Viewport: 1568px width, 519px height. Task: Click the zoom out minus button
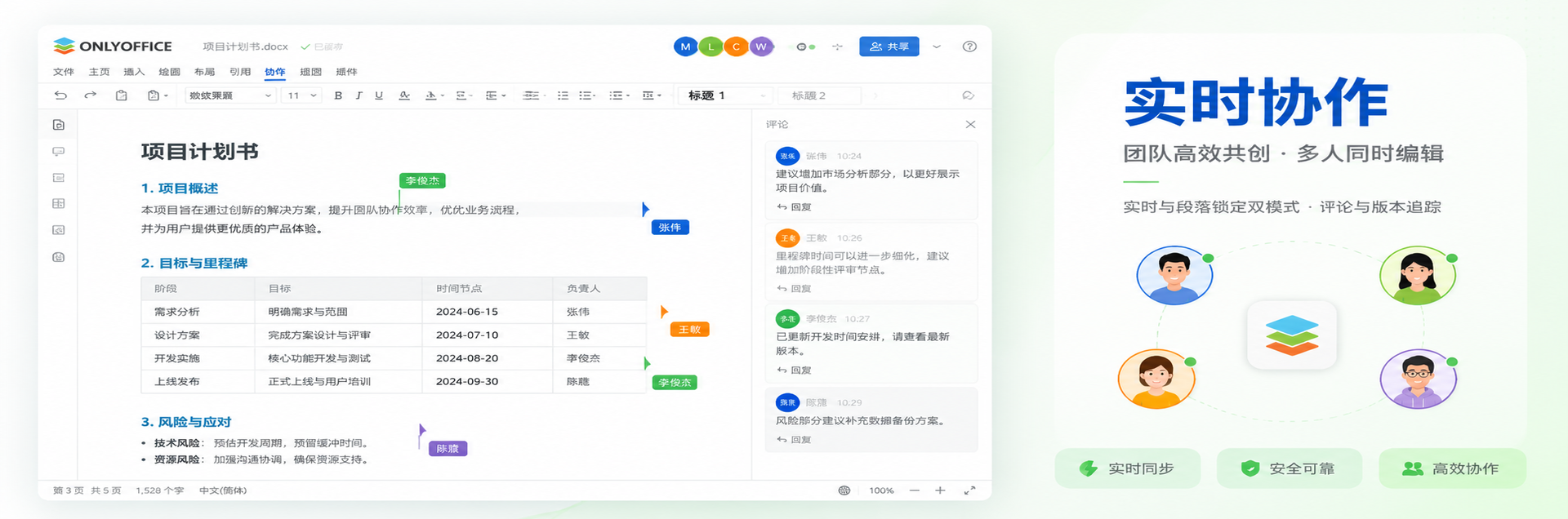[x=915, y=490]
